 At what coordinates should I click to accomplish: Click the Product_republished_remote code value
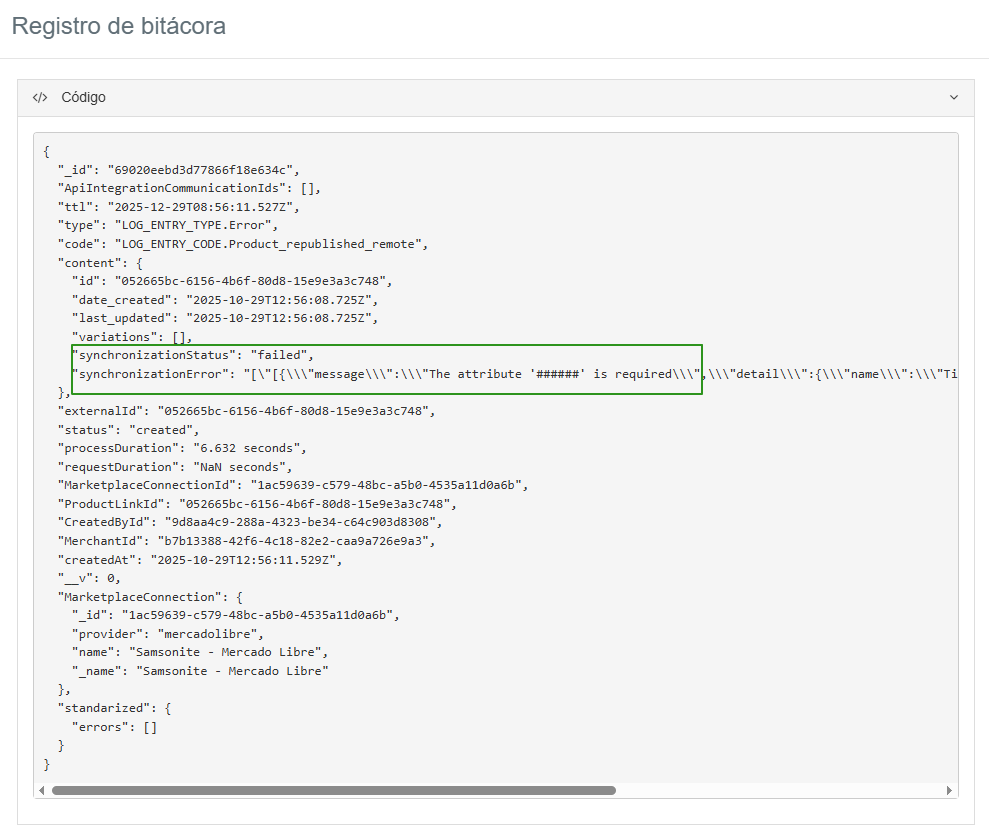(272, 243)
